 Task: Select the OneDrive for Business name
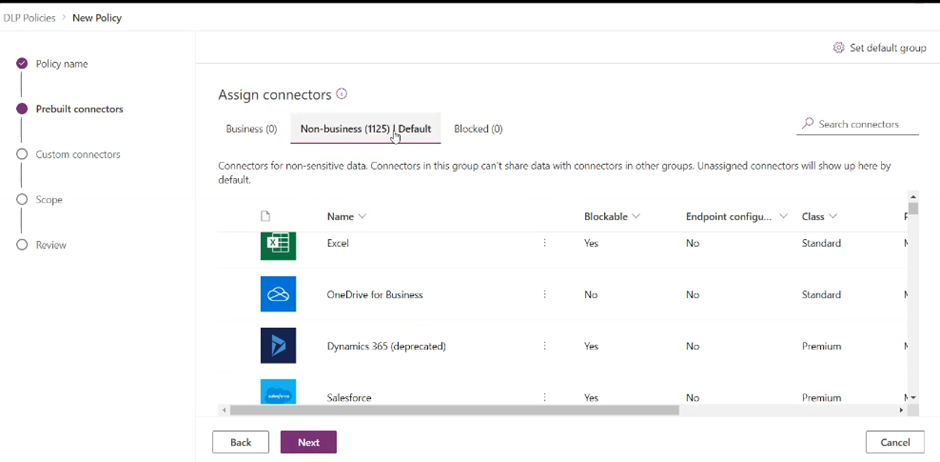point(375,295)
